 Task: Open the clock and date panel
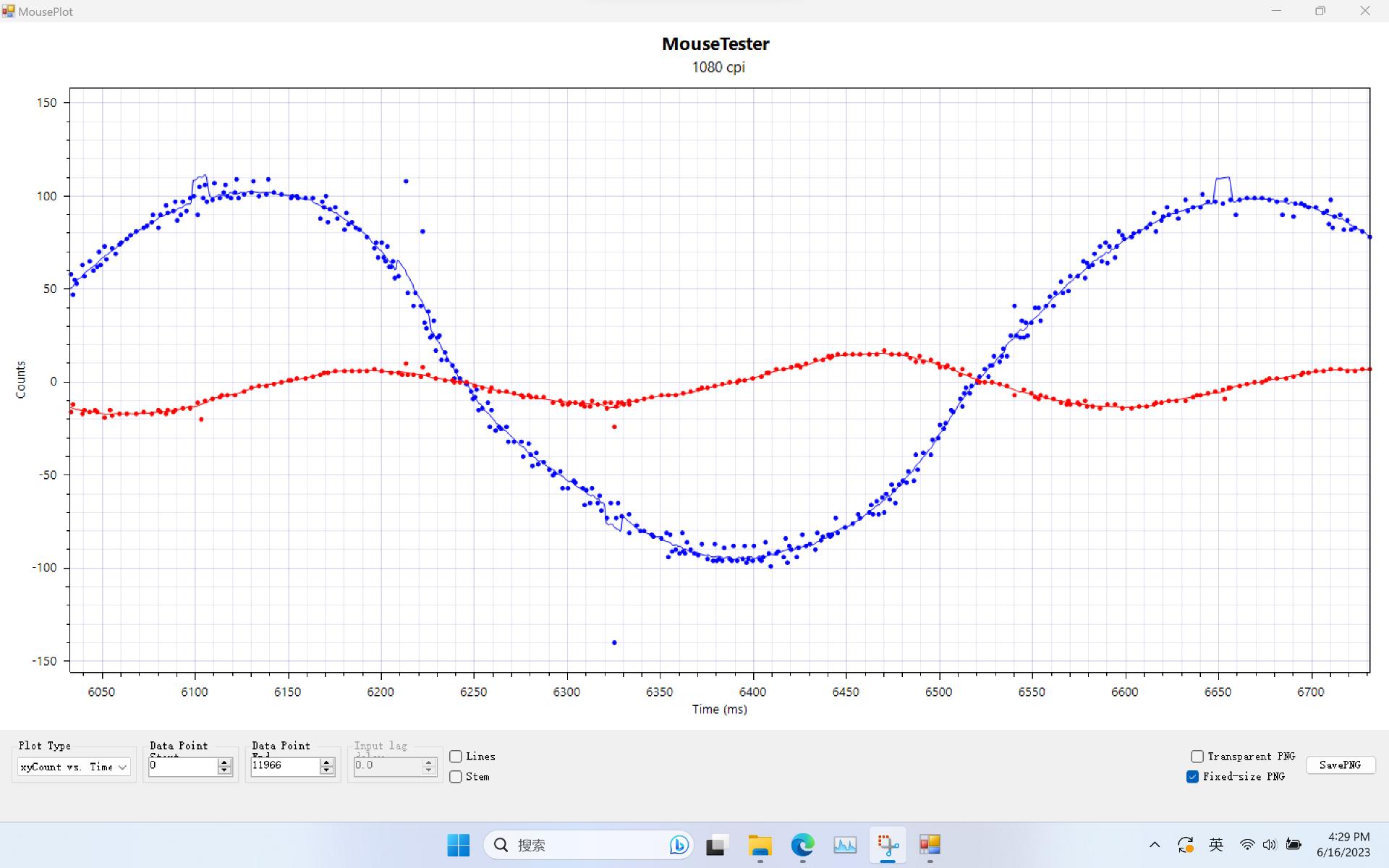pyautogui.click(x=1343, y=844)
